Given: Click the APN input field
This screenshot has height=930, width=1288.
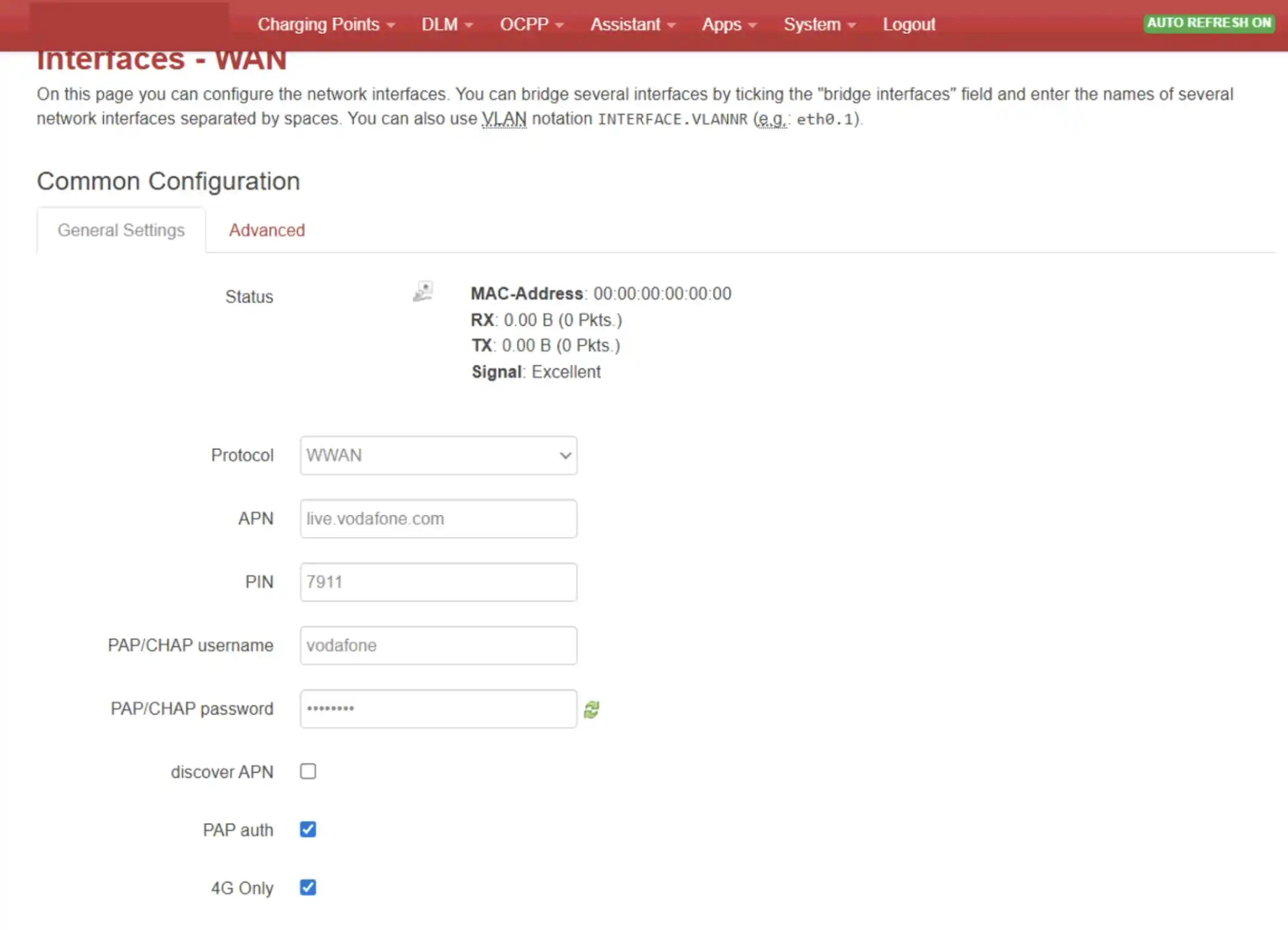Looking at the screenshot, I should 438,519.
